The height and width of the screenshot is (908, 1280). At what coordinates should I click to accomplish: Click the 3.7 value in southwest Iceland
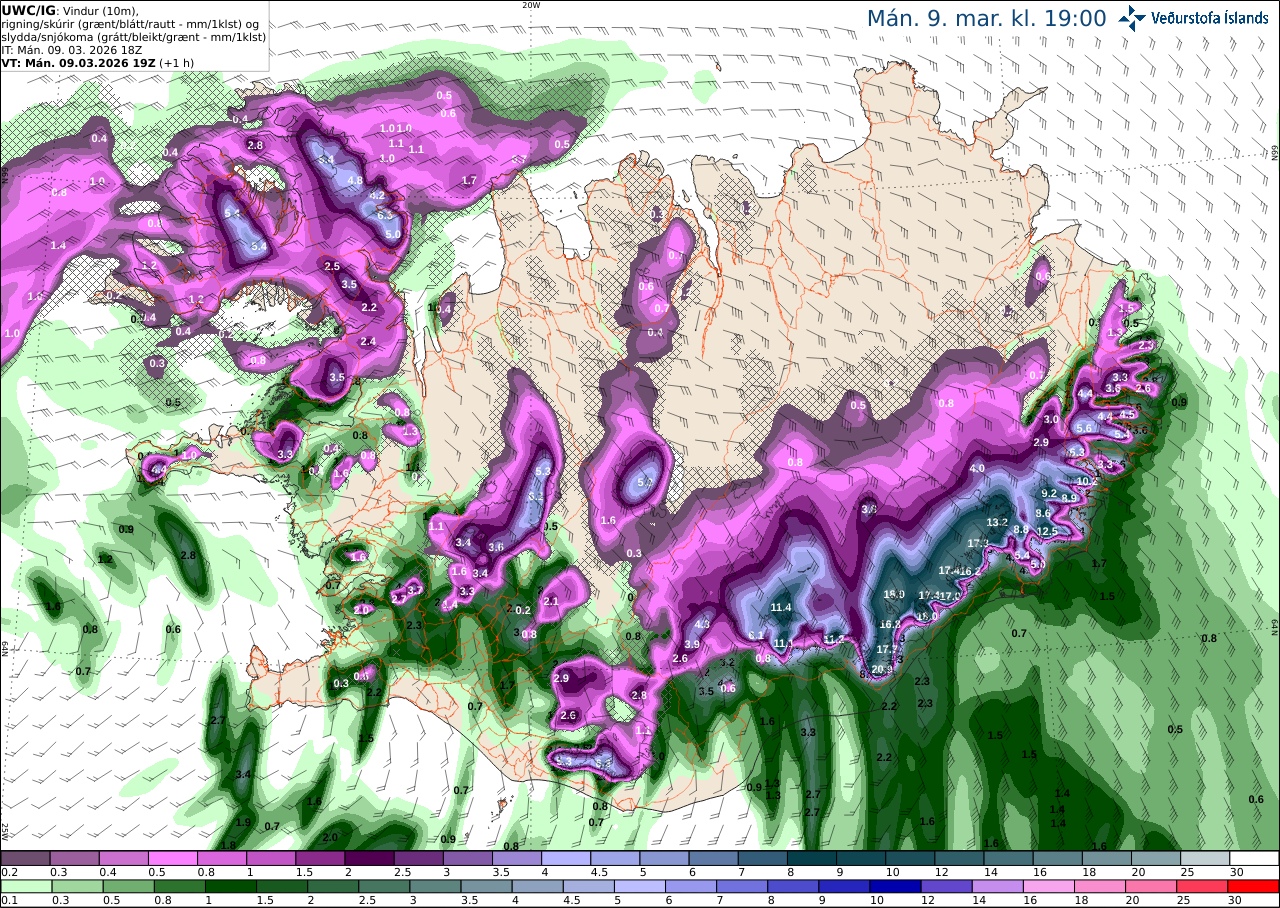415,590
